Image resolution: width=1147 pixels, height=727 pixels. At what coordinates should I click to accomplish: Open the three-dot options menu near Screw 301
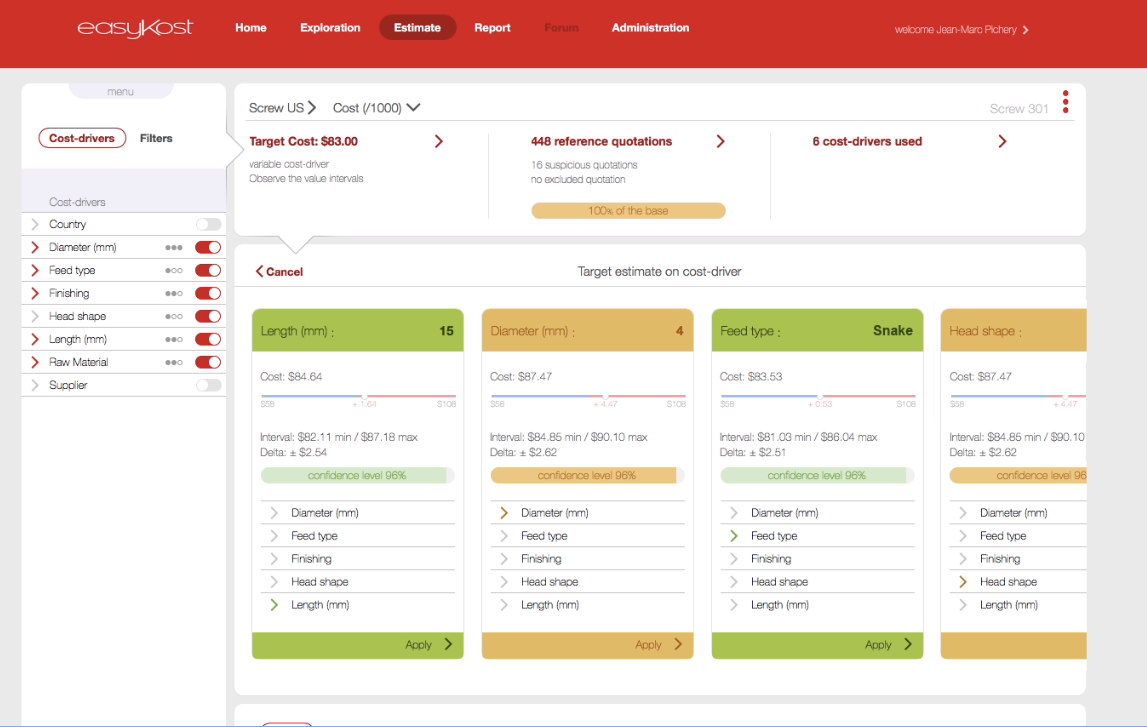pyautogui.click(x=1065, y=102)
